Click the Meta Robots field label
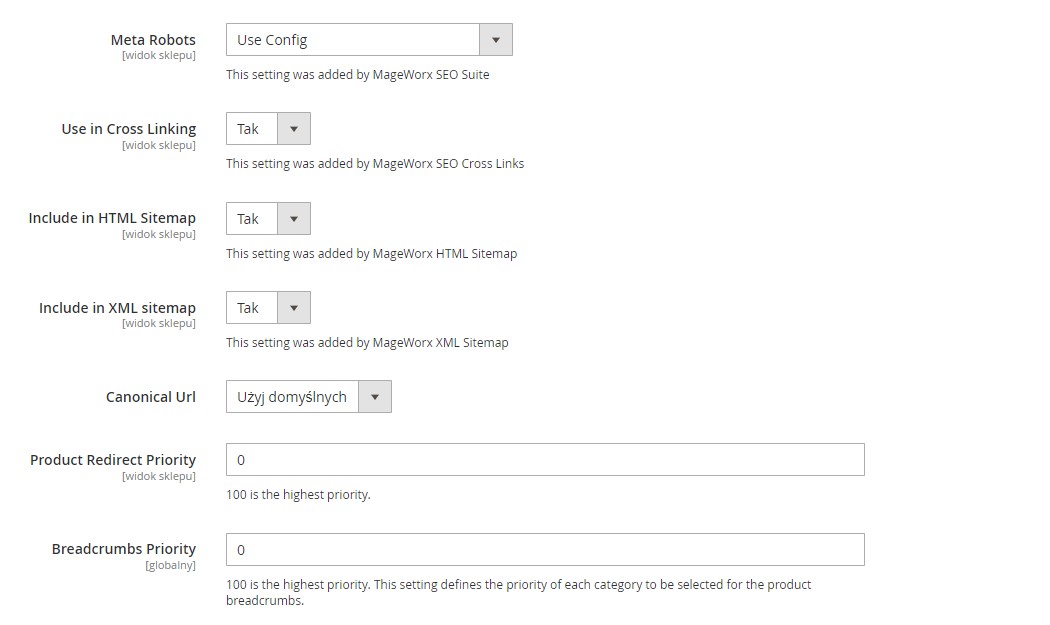This screenshot has height=625, width=1050. pyautogui.click(x=153, y=40)
